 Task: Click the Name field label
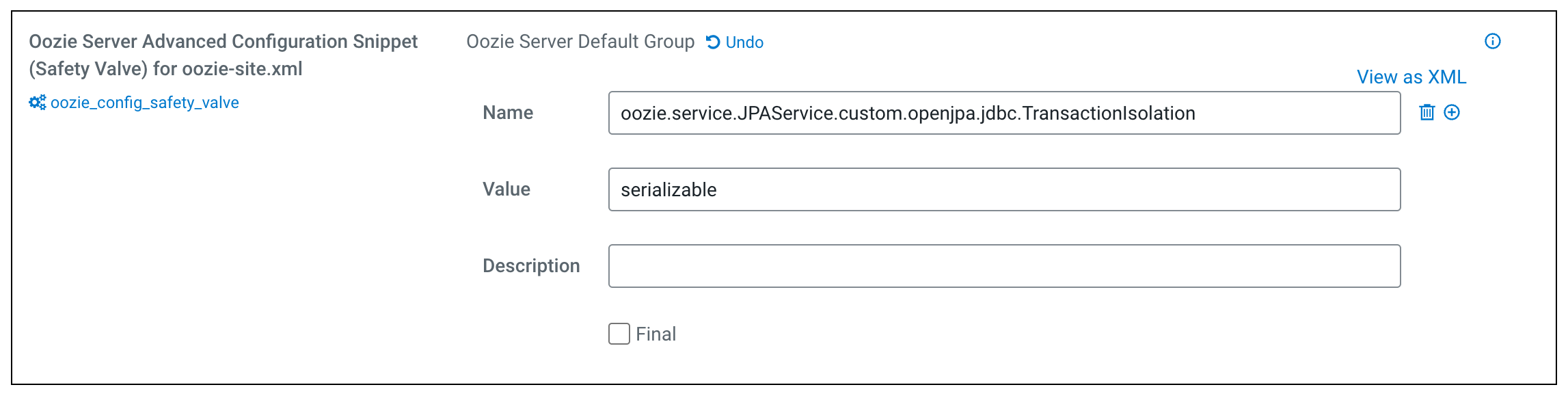pyautogui.click(x=508, y=113)
